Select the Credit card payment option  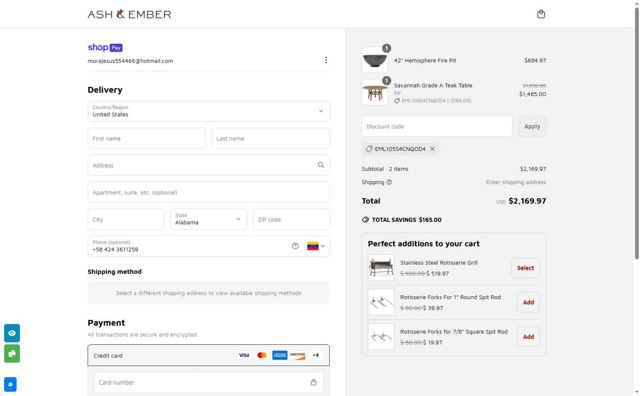pyautogui.click(x=209, y=355)
